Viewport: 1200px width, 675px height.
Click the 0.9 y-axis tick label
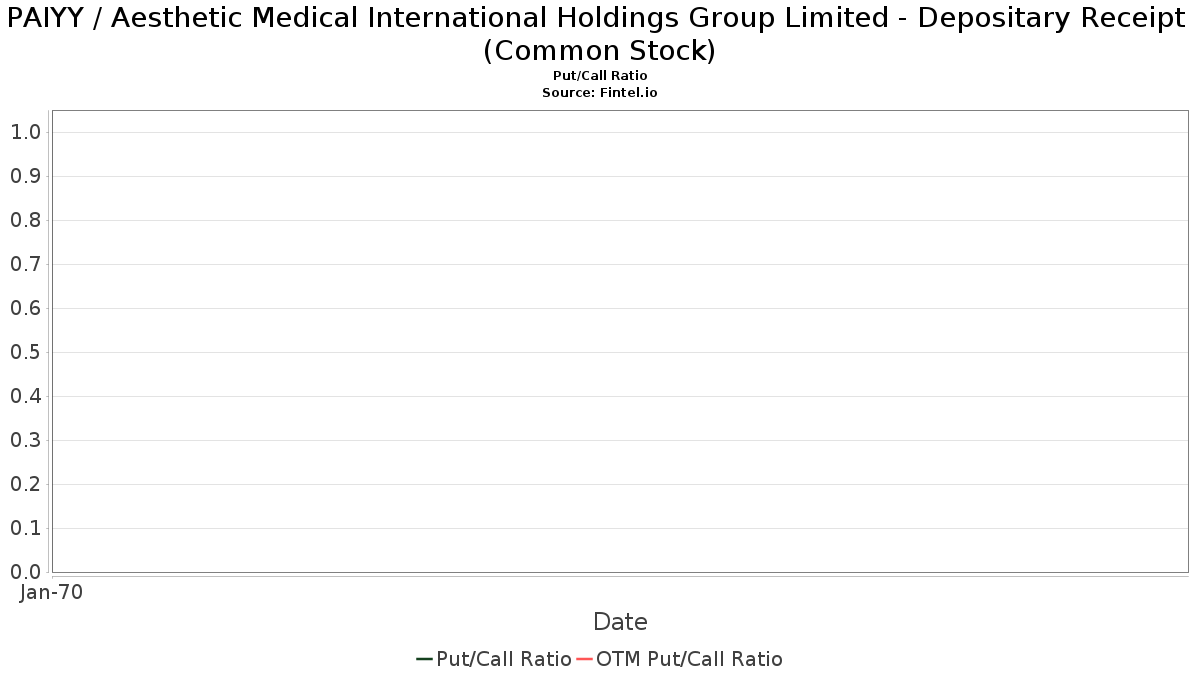25,176
